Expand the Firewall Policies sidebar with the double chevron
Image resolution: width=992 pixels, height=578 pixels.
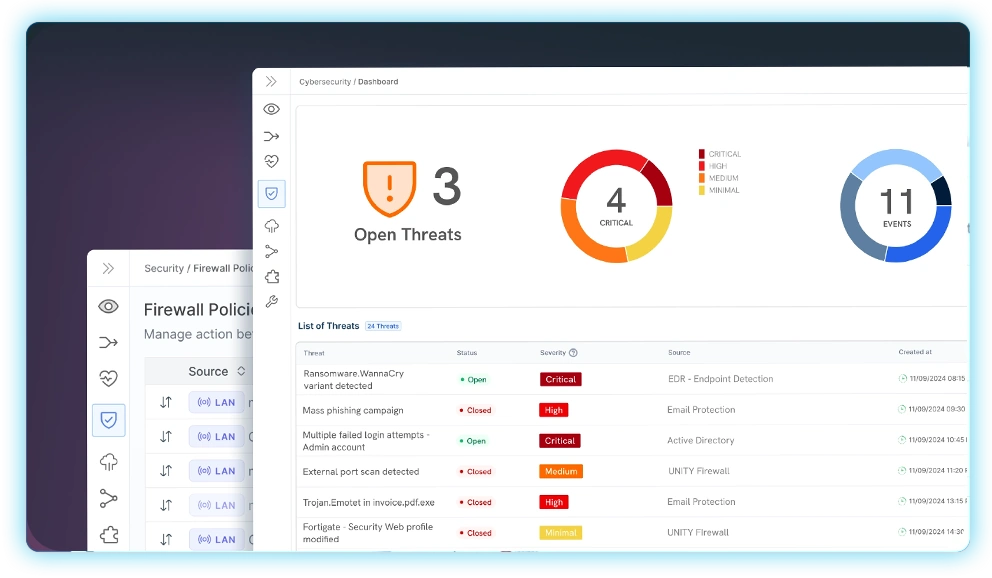pyautogui.click(x=108, y=268)
